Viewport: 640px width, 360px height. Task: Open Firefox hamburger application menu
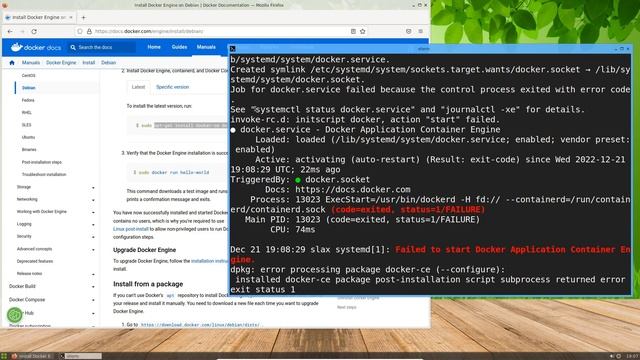pyautogui.click(x=420, y=31)
